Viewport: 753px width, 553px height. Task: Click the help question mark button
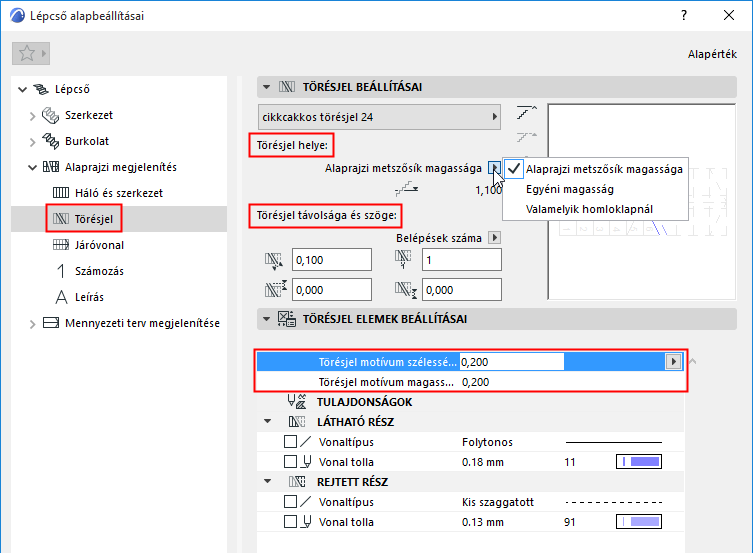click(684, 15)
